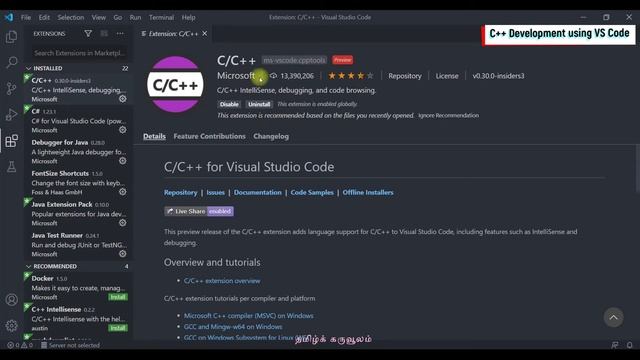Switch to the Changelog tab
The height and width of the screenshot is (360, 640).
[271, 136]
